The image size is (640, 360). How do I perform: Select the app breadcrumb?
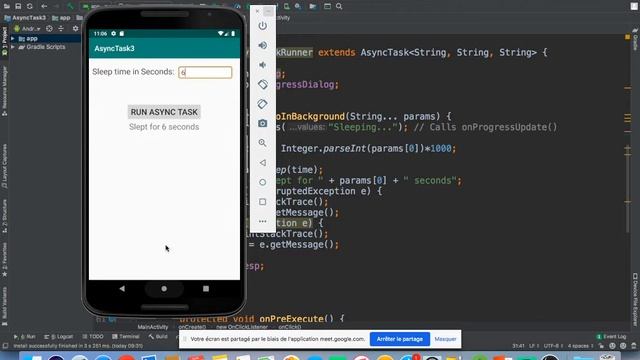pyautogui.click(x=61, y=18)
